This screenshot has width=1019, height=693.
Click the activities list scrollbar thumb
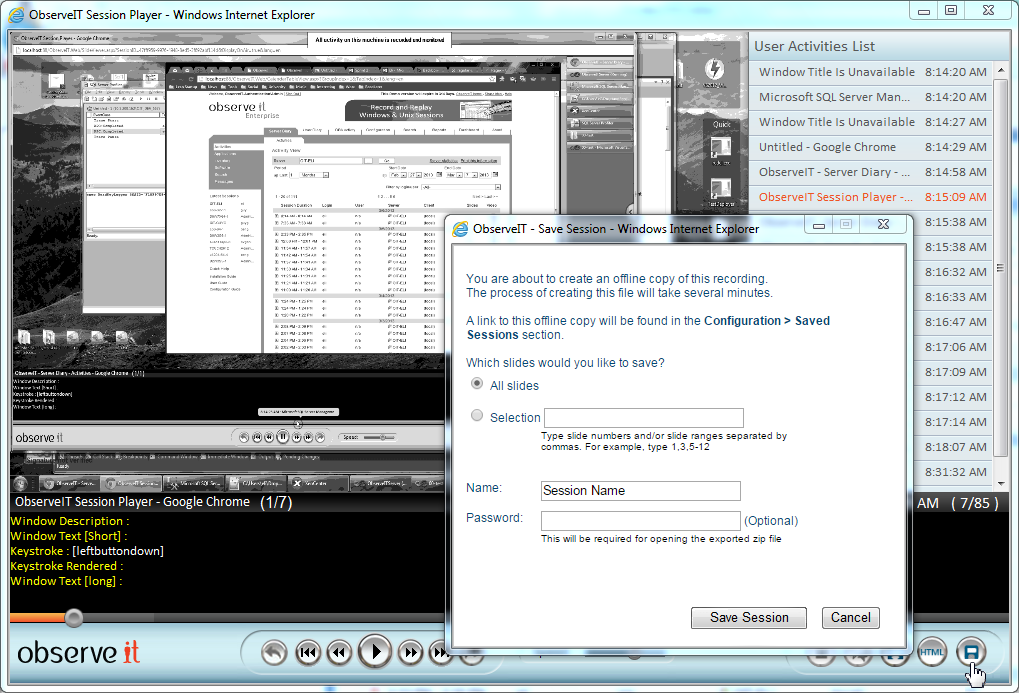1001,267
